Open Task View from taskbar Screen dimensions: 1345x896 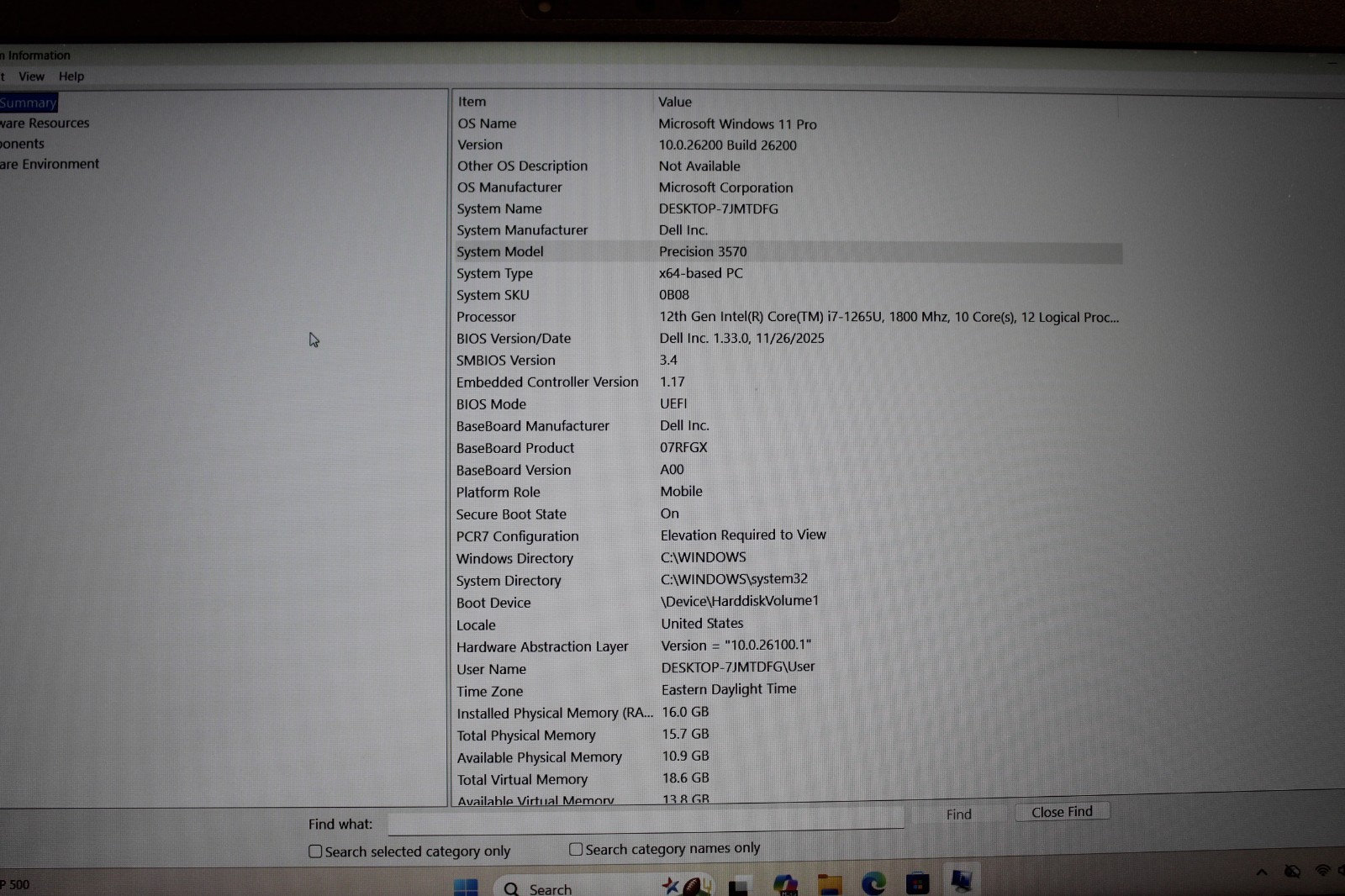pyautogui.click(x=739, y=888)
